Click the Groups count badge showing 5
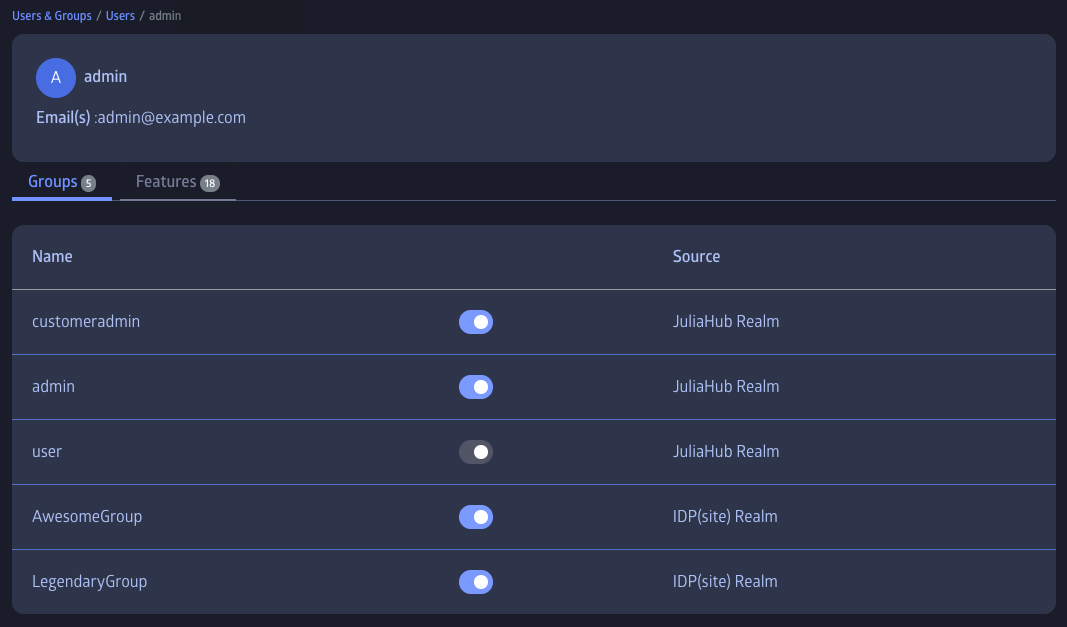This screenshot has height=627, width=1067. tap(89, 183)
